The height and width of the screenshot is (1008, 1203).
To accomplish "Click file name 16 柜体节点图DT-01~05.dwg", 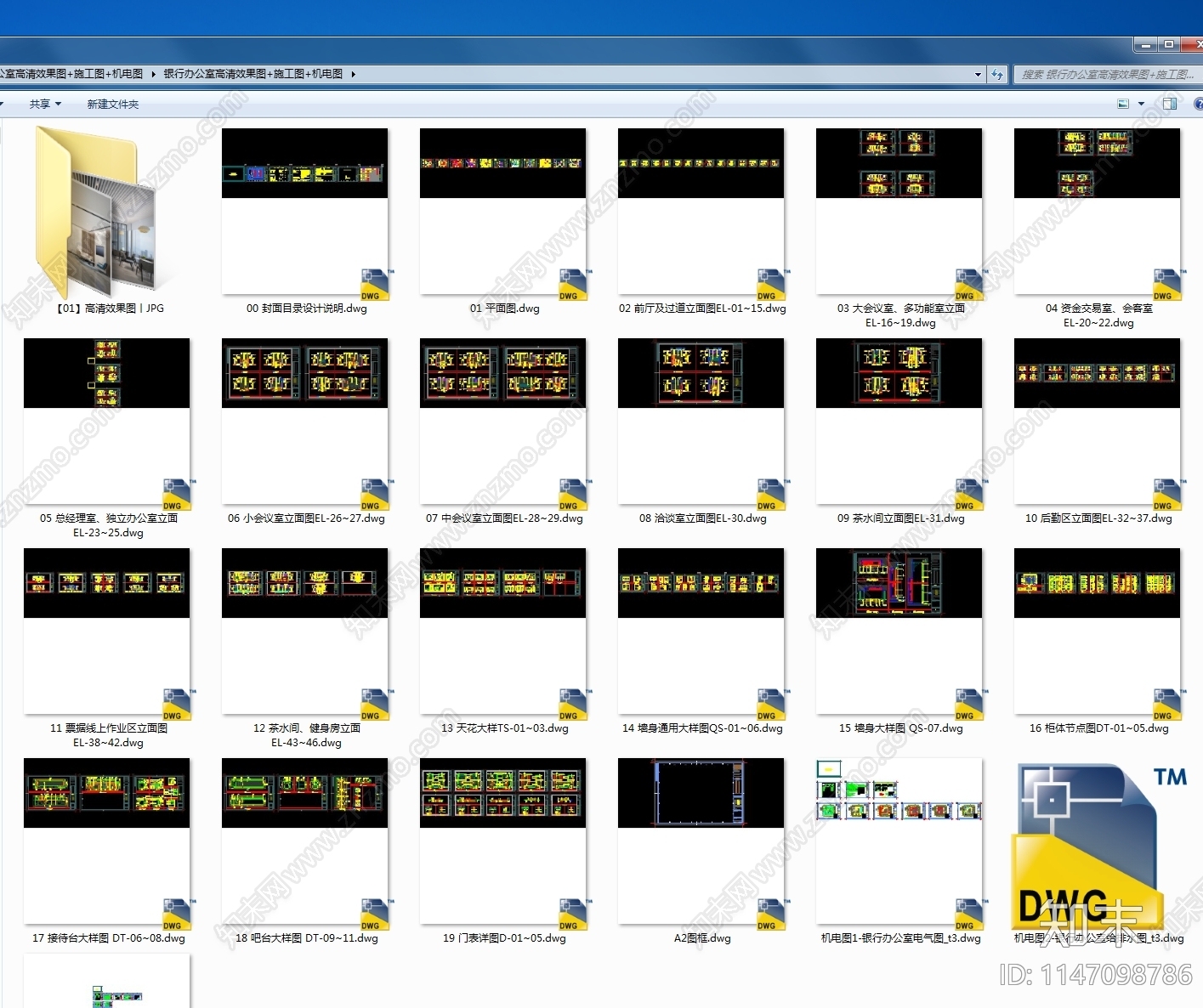I will point(1099,728).
